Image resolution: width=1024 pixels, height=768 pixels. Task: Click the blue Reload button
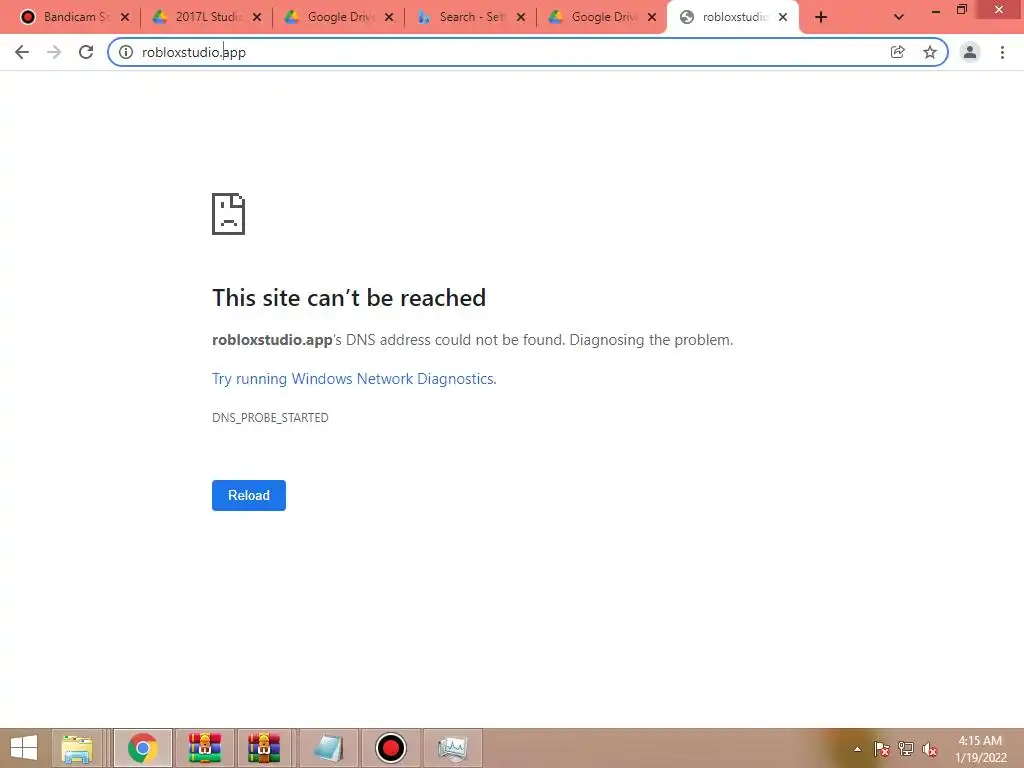coord(249,495)
